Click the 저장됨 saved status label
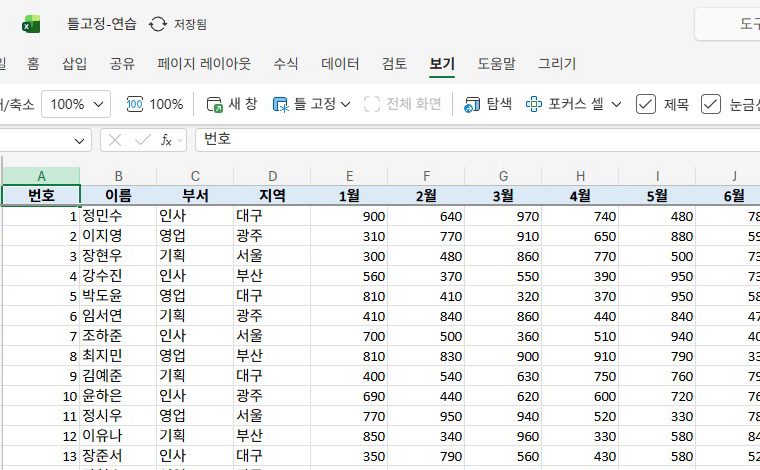Image resolution: width=760 pixels, height=470 pixels. click(x=190, y=24)
